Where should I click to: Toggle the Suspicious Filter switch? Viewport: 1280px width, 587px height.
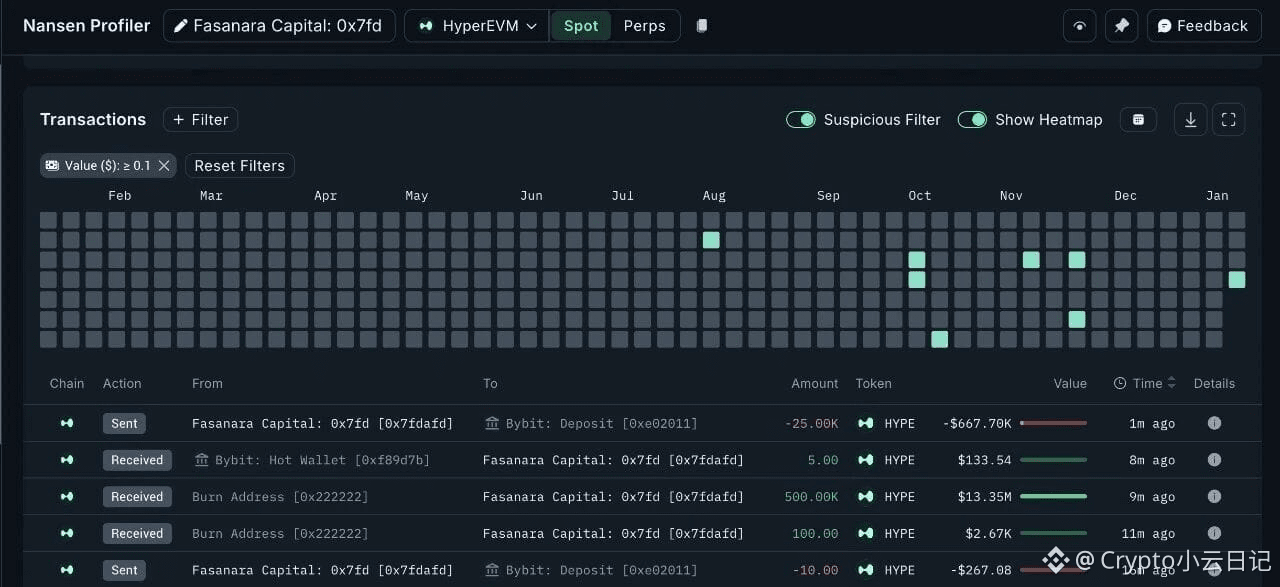click(801, 120)
